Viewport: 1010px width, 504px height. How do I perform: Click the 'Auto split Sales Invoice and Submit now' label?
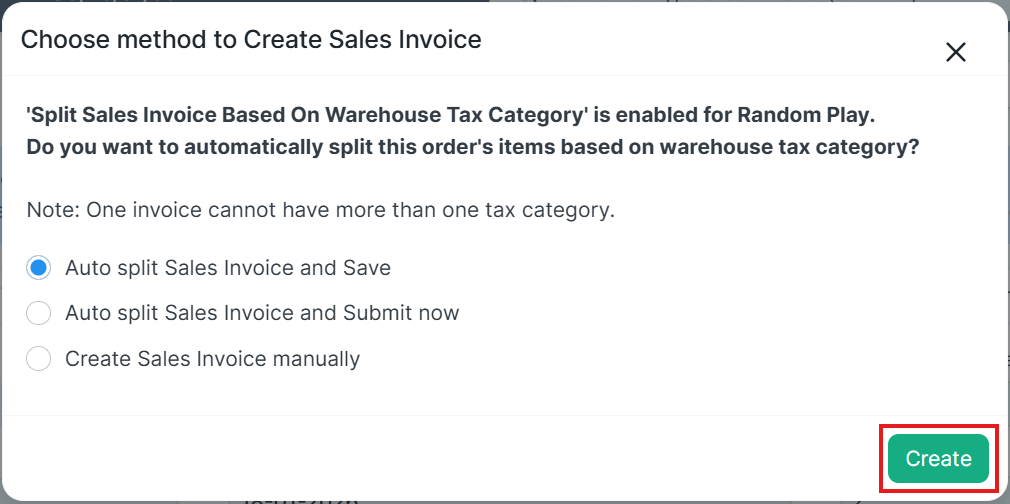point(262,313)
